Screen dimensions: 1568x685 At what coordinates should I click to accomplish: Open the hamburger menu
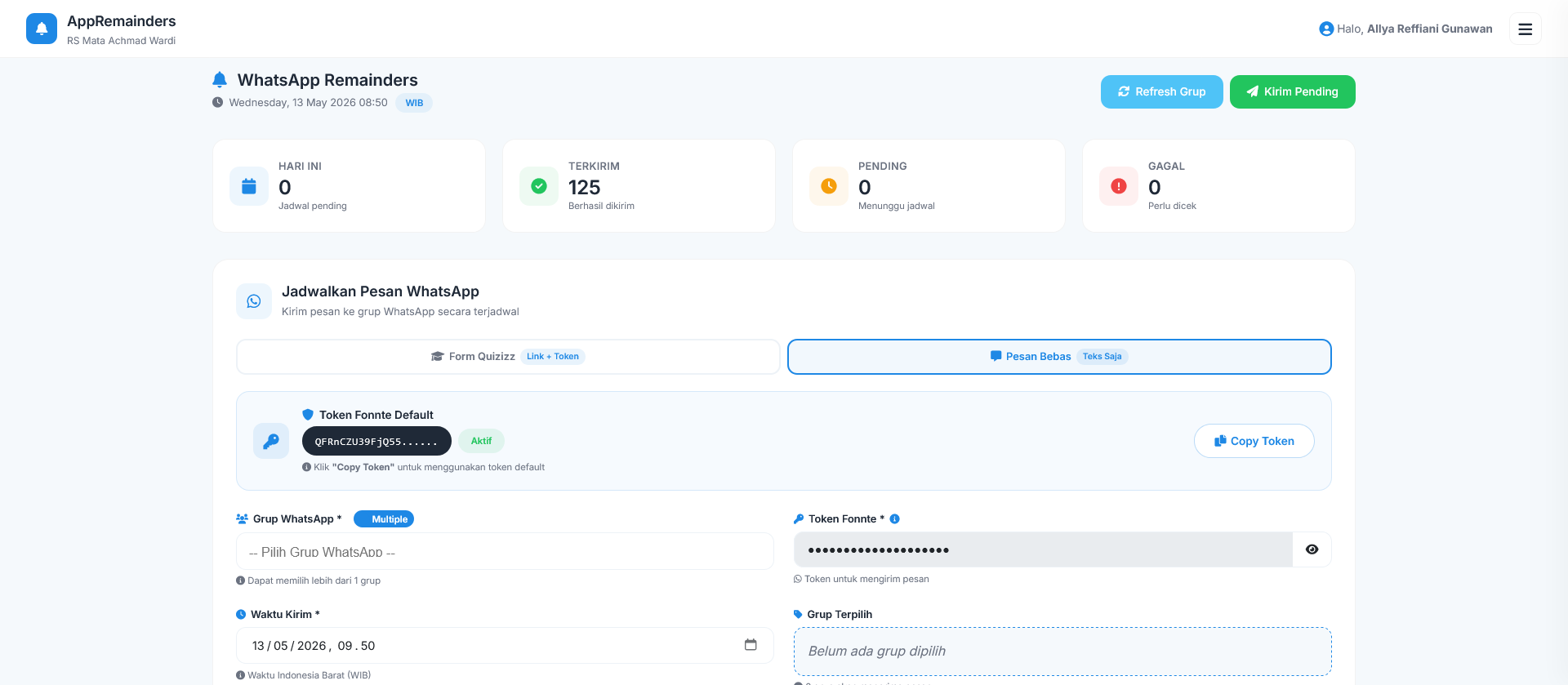(1525, 29)
